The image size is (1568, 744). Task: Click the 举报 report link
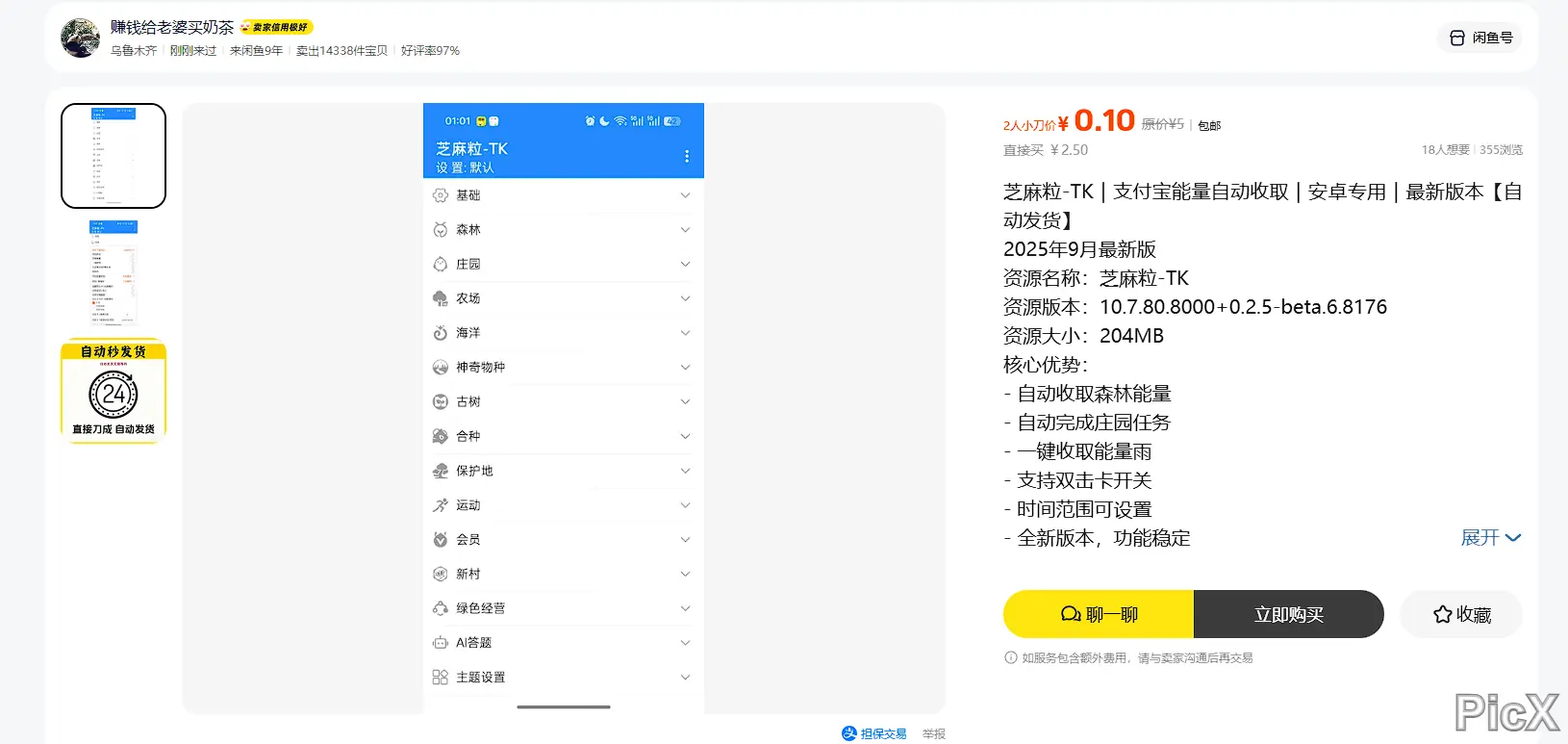(934, 733)
